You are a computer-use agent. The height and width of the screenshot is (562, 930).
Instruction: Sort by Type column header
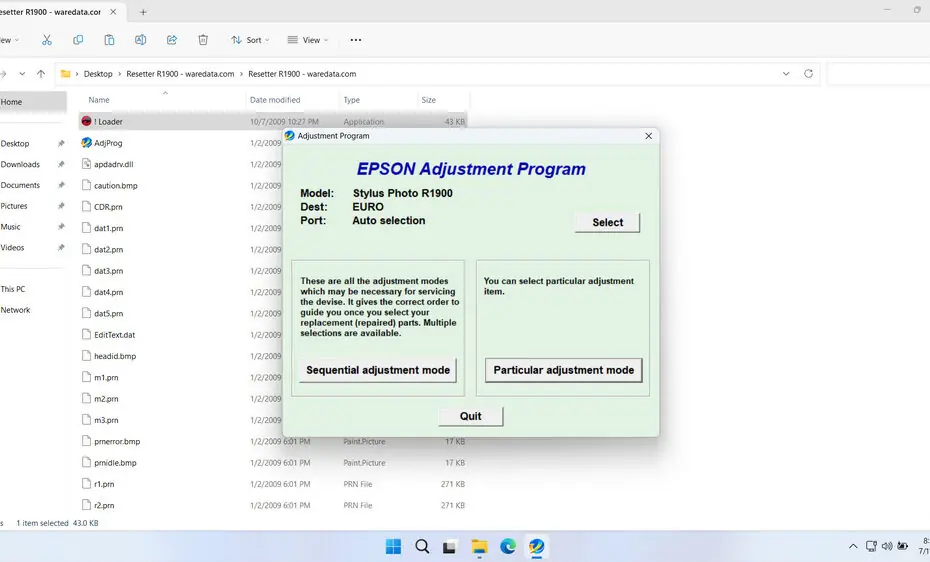pos(352,100)
